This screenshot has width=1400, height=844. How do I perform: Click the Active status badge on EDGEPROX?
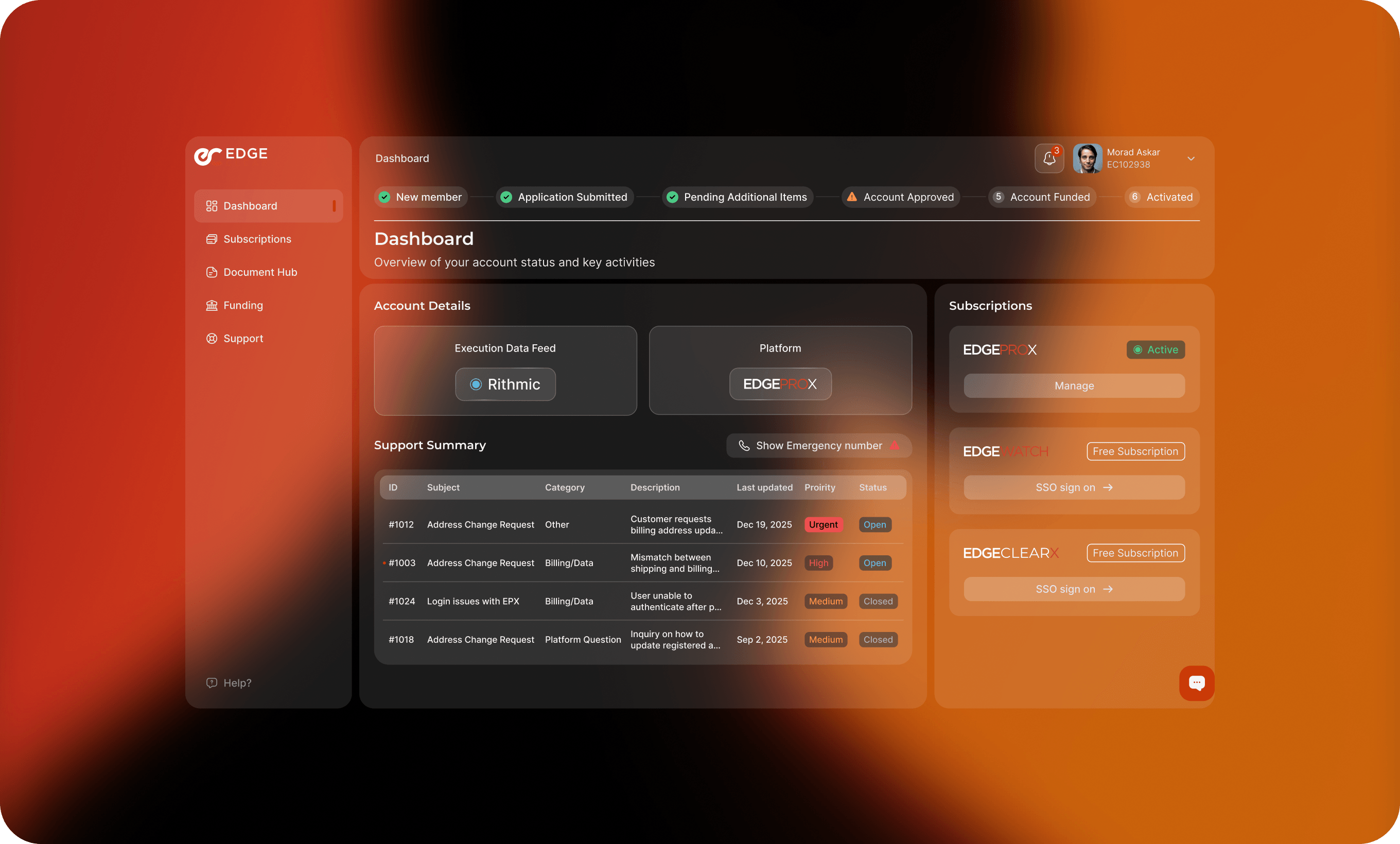click(x=1156, y=350)
